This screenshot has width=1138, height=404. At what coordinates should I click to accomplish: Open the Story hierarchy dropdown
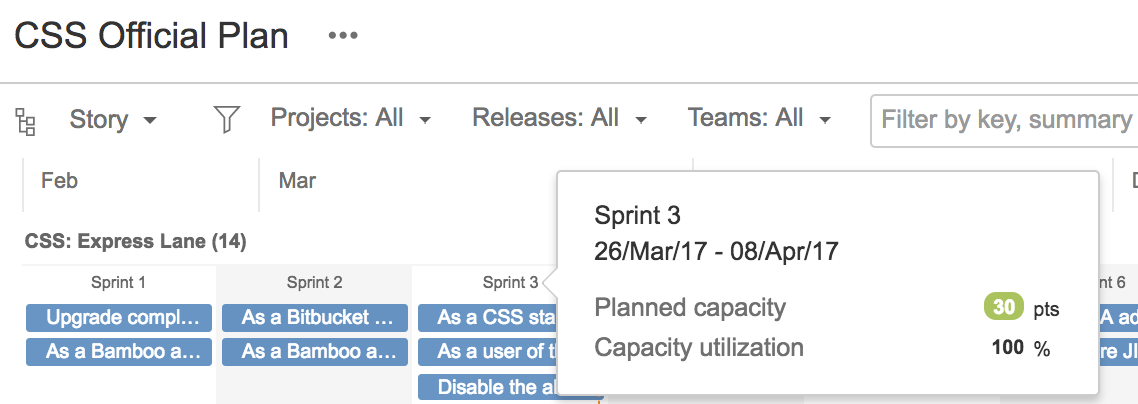pyautogui.click(x=112, y=120)
